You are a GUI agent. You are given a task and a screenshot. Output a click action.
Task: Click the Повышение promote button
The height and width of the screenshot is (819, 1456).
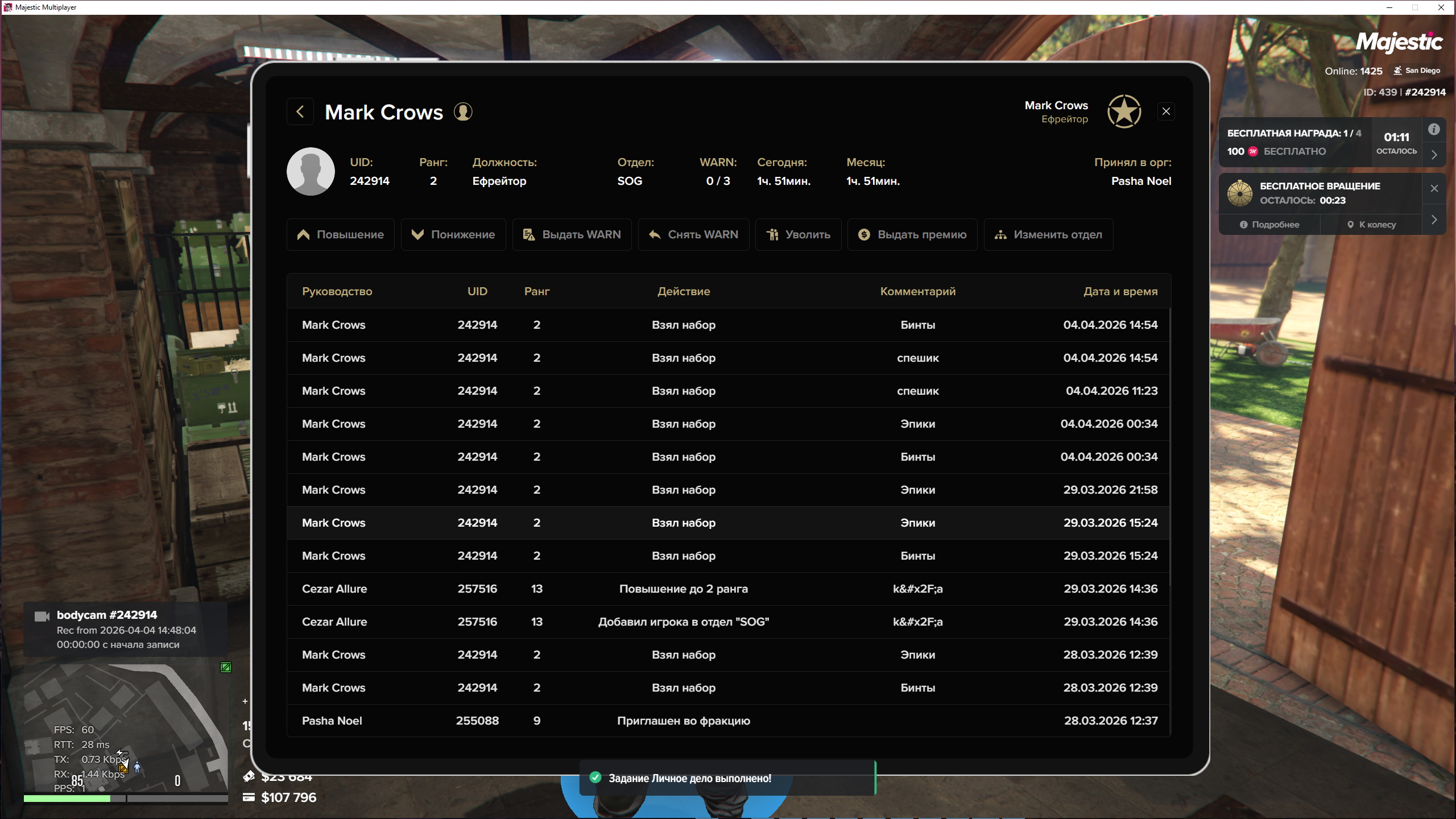(341, 234)
